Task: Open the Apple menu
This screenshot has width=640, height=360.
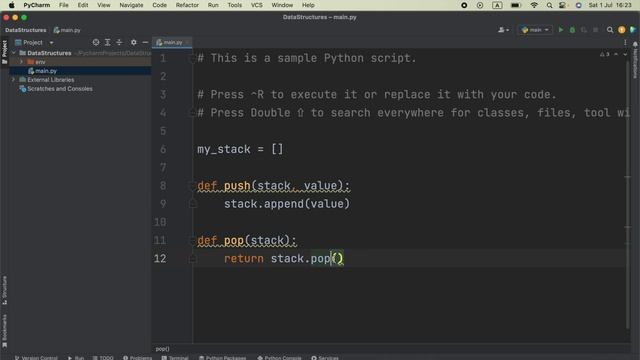Action: (11, 5)
